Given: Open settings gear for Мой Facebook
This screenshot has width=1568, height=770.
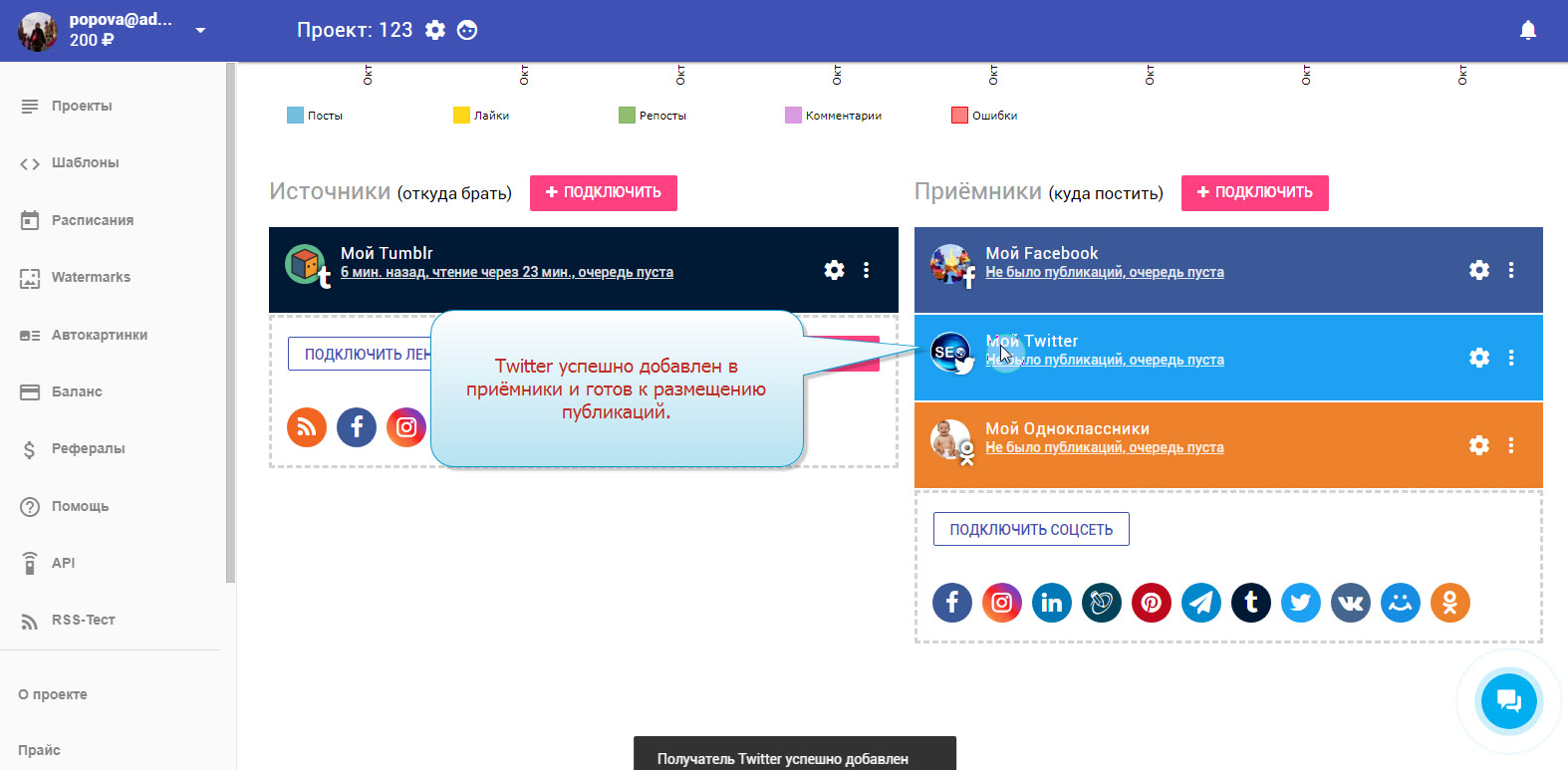Looking at the screenshot, I should tap(1478, 270).
